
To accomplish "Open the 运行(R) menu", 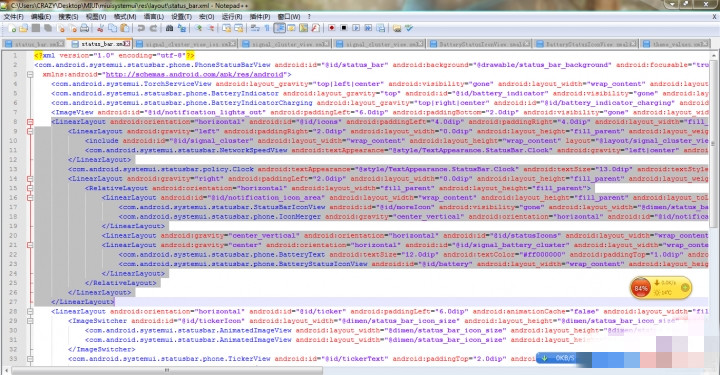I will coord(232,17).
